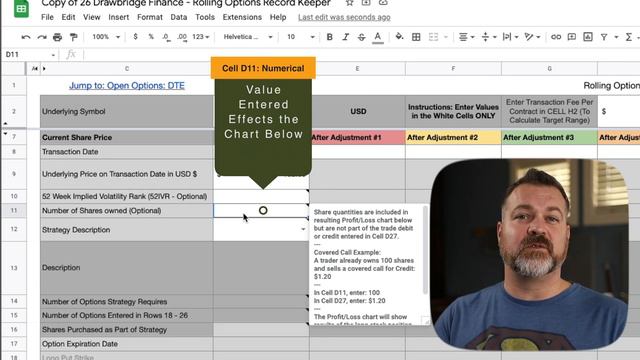The width and height of the screenshot is (640, 360).
Task: Follow 'Jump to: Open Options: DTE' link
Action: click(x=127, y=85)
